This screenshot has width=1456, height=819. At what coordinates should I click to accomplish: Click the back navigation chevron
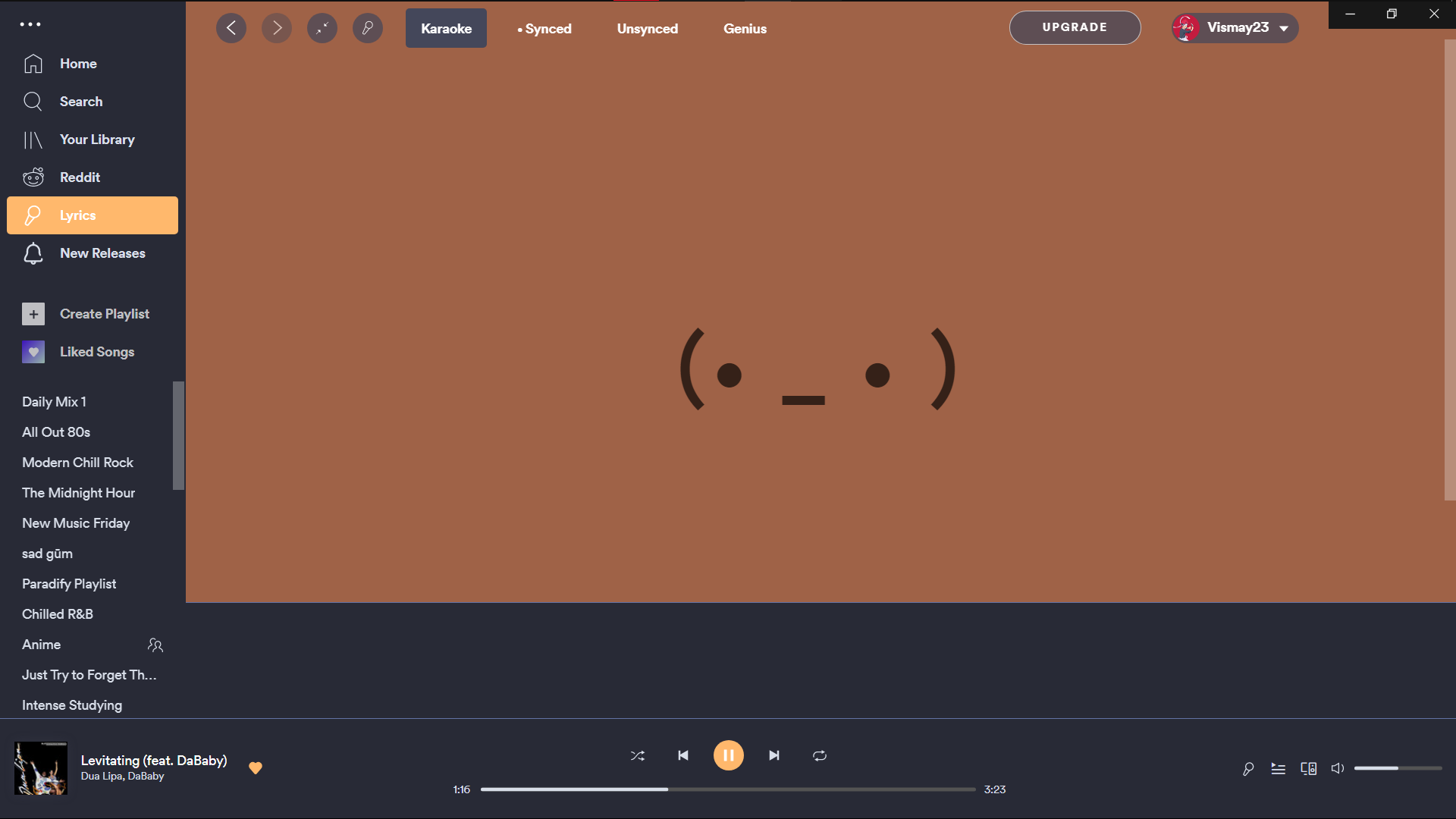pyautogui.click(x=231, y=28)
